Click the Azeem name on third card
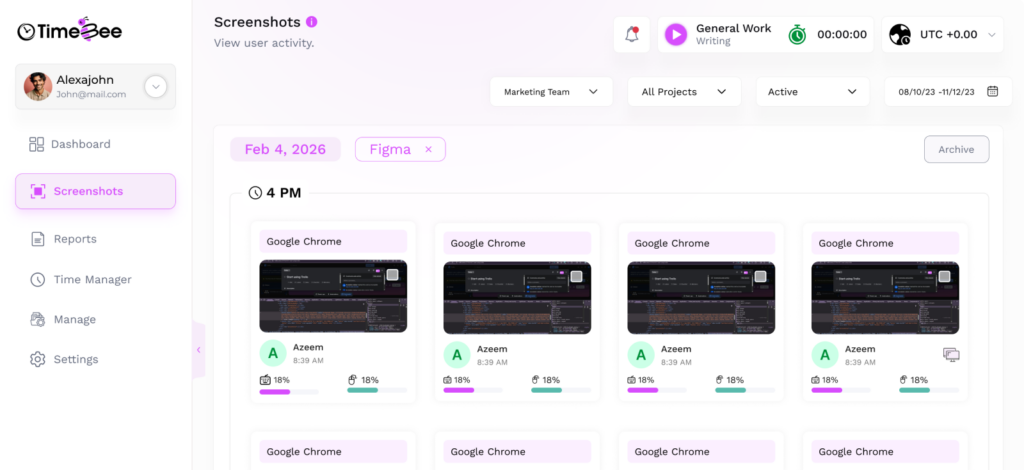Screen dimensions: 1024x470 tap(675, 349)
